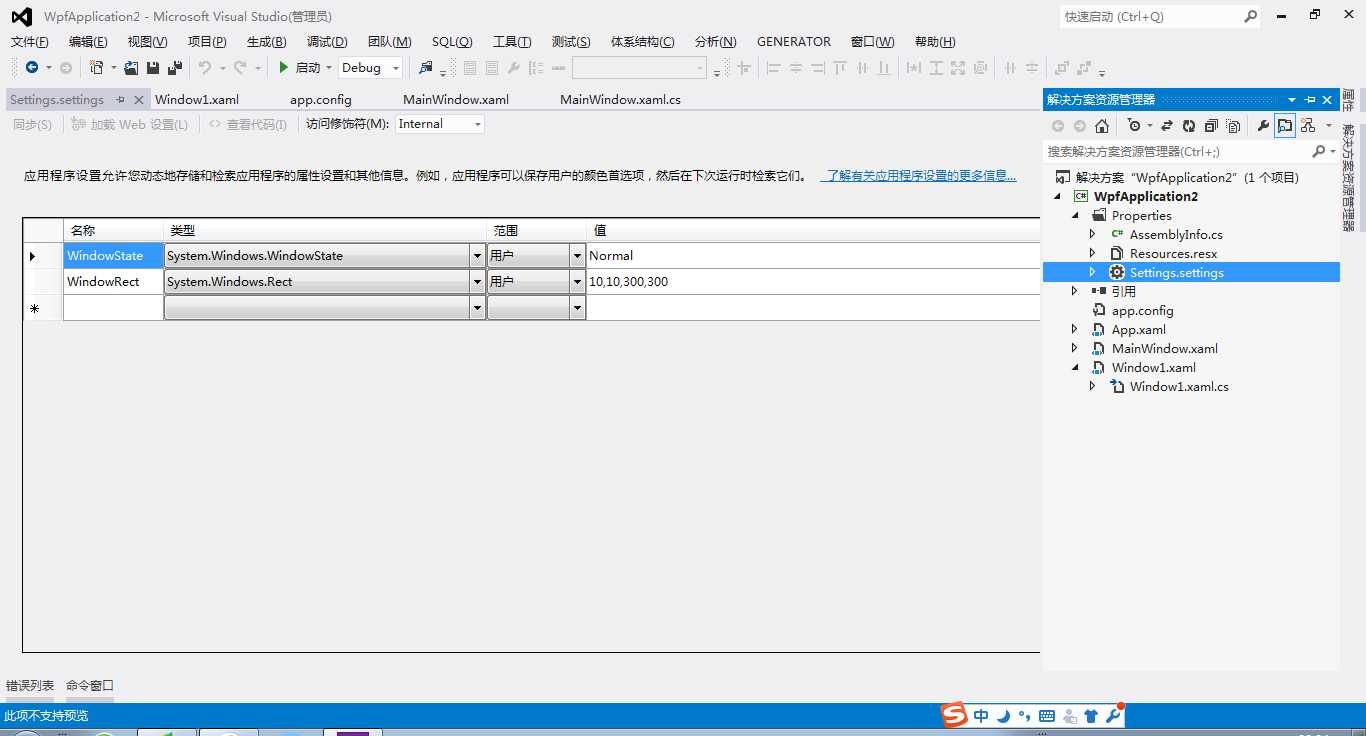This screenshot has height=736, width=1366.
Task: Switch to the MainWindow.xaml.cs tab
Action: click(x=620, y=100)
